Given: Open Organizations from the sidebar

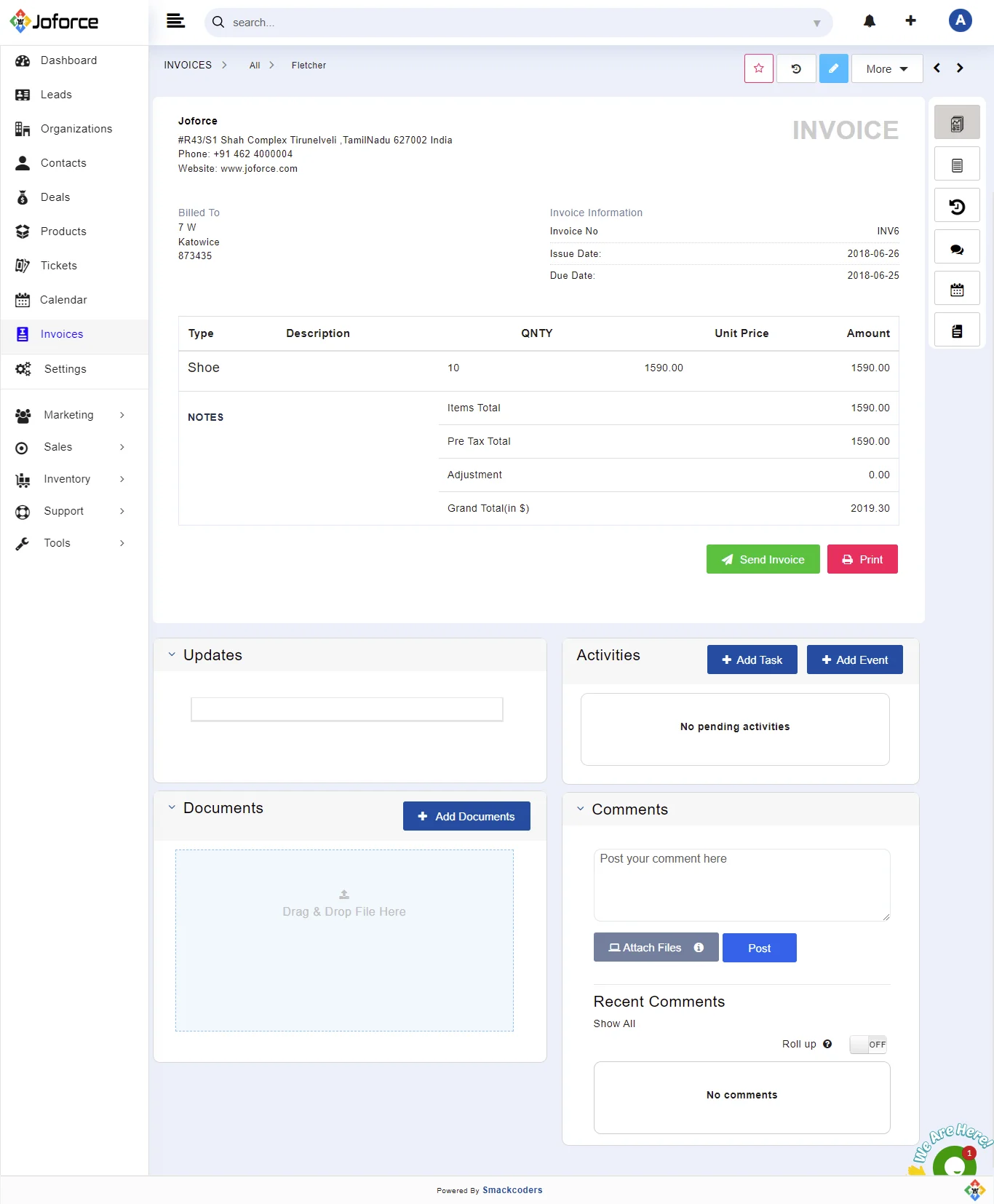Looking at the screenshot, I should coord(76,129).
